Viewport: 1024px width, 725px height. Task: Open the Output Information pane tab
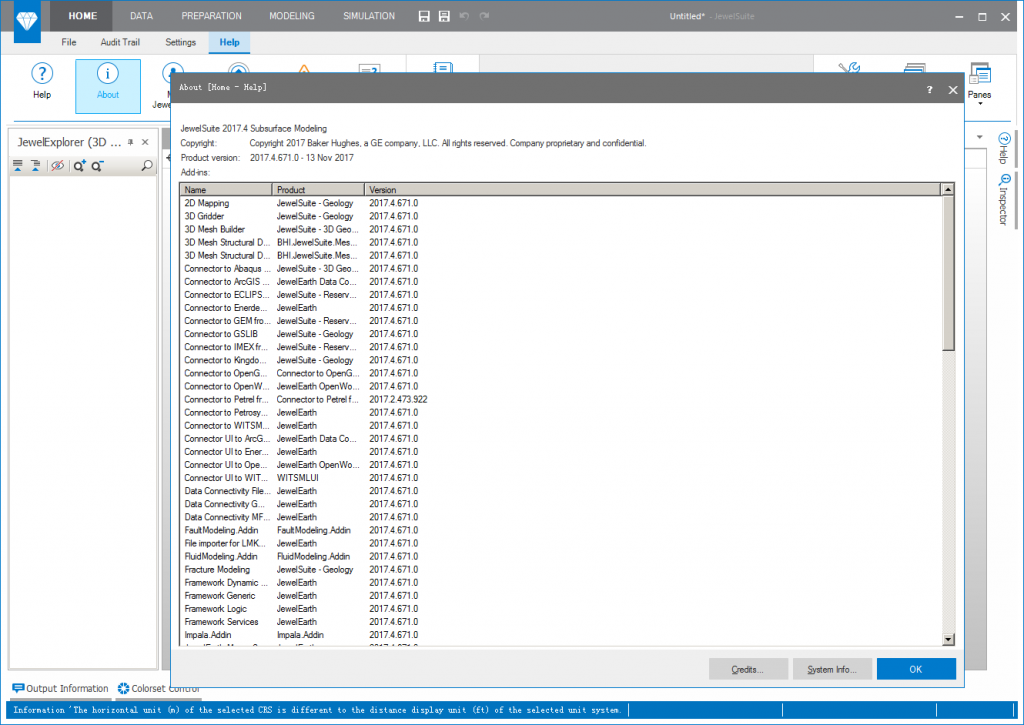pos(61,688)
